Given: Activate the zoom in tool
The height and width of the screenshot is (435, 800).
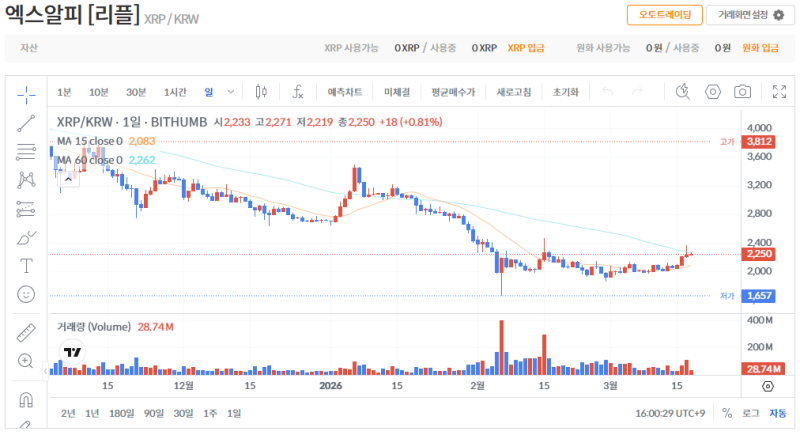Looking at the screenshot, I should (26, 361).
